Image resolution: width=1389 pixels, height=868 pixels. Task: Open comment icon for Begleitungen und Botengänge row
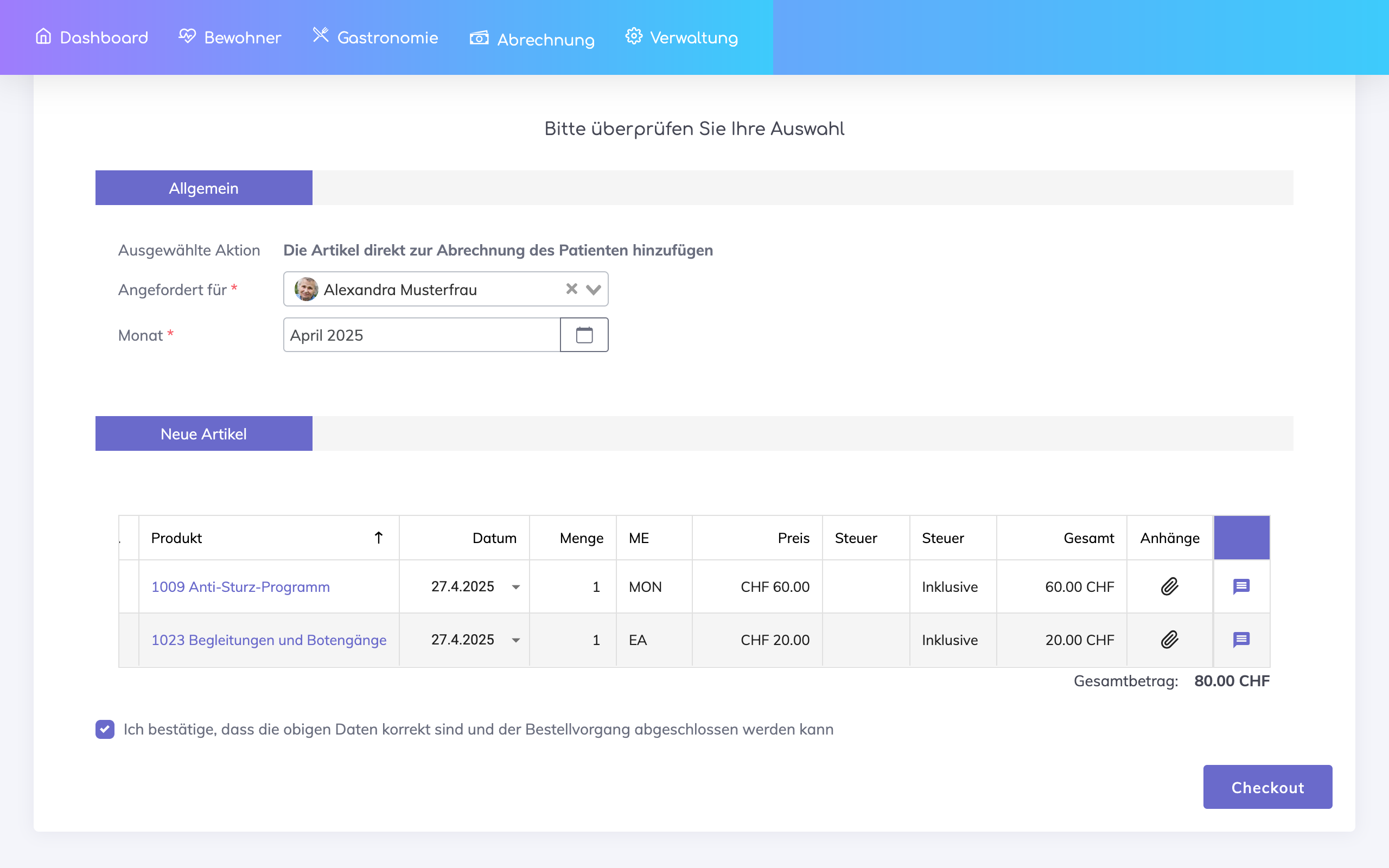point(1241,640)
